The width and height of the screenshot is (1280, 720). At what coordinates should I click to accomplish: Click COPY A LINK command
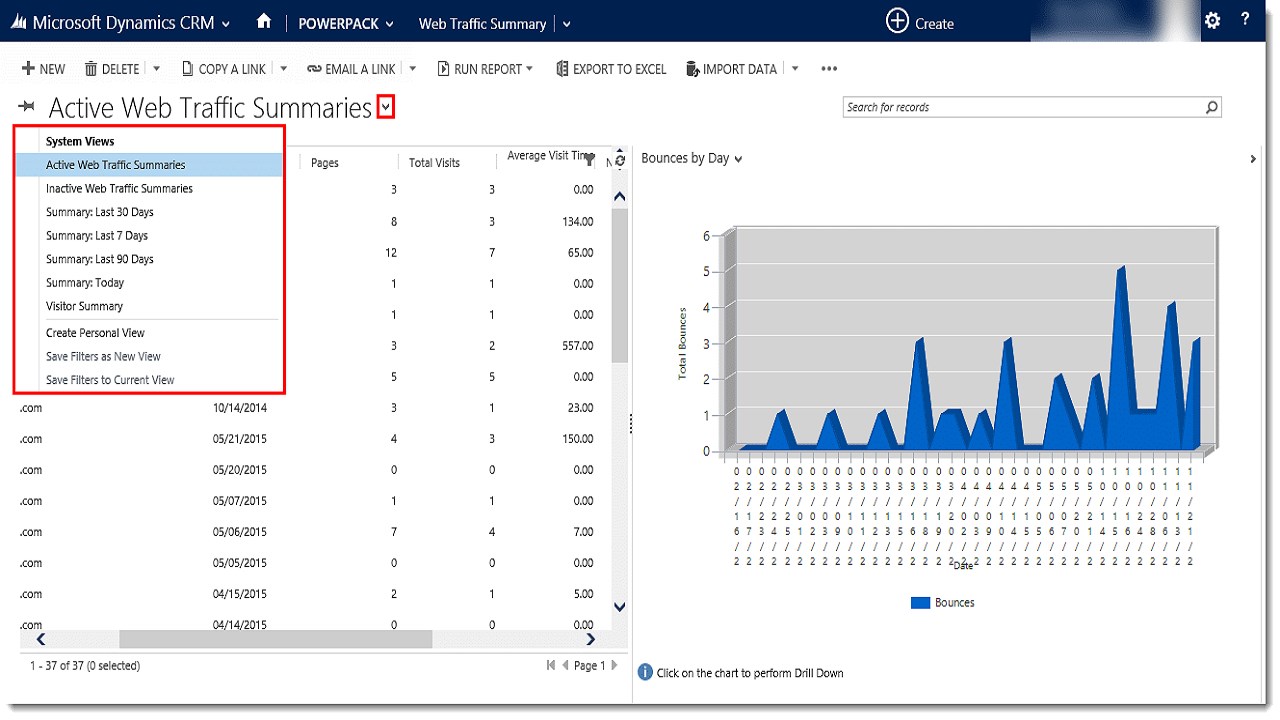pos(224,69)
